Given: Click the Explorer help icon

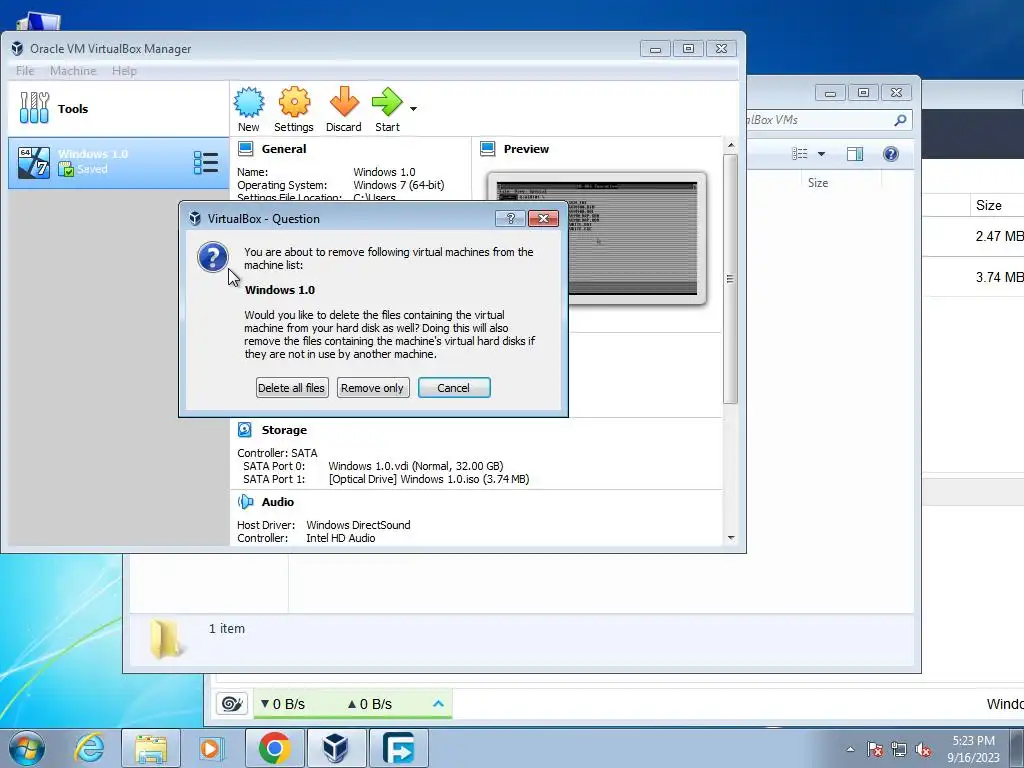Looking at the screenshot, I should pos(891,153).
